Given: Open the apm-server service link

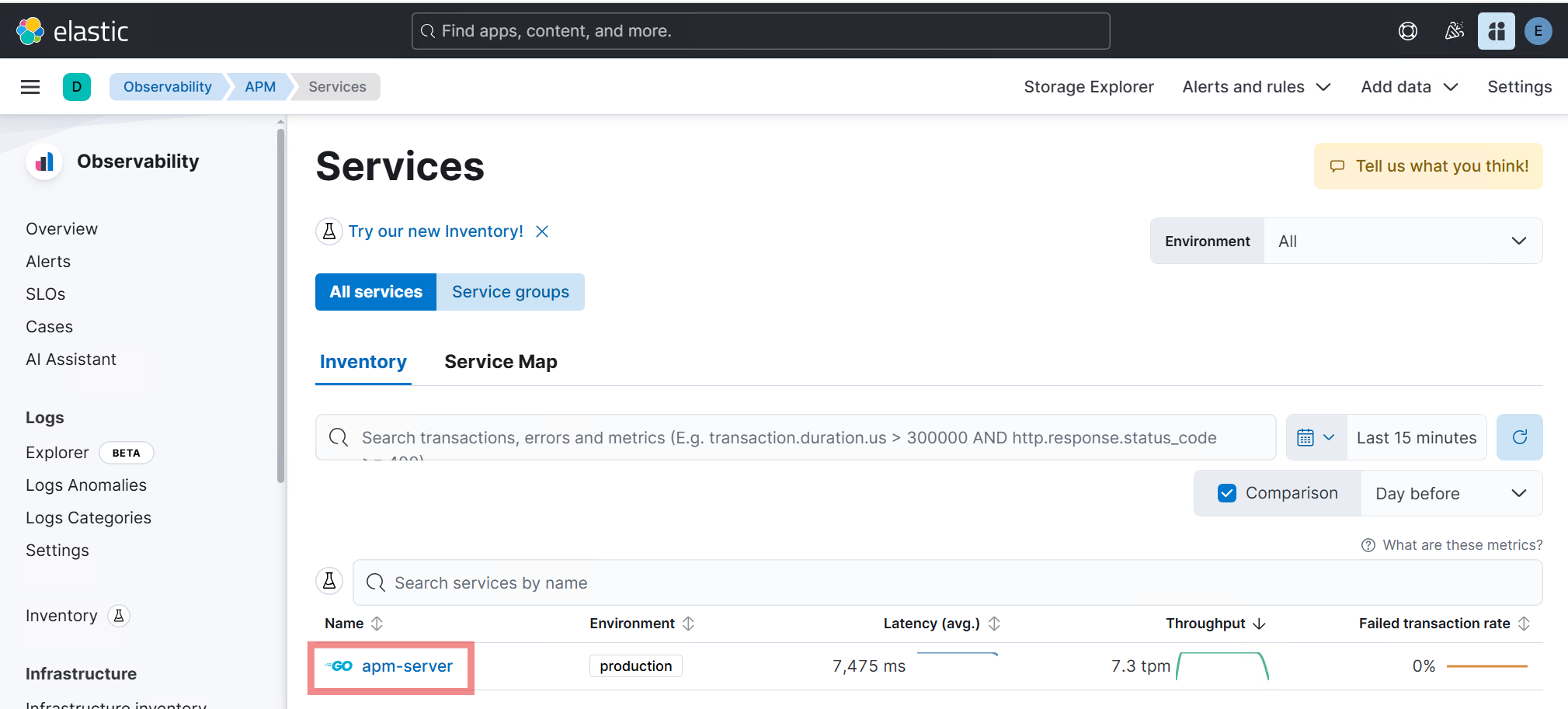Looking at the screenshot, I should pos(407,666).
